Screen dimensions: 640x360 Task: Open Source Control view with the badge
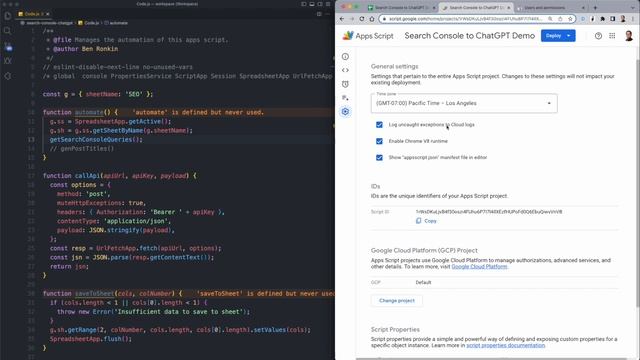click(x=8, y=47)
